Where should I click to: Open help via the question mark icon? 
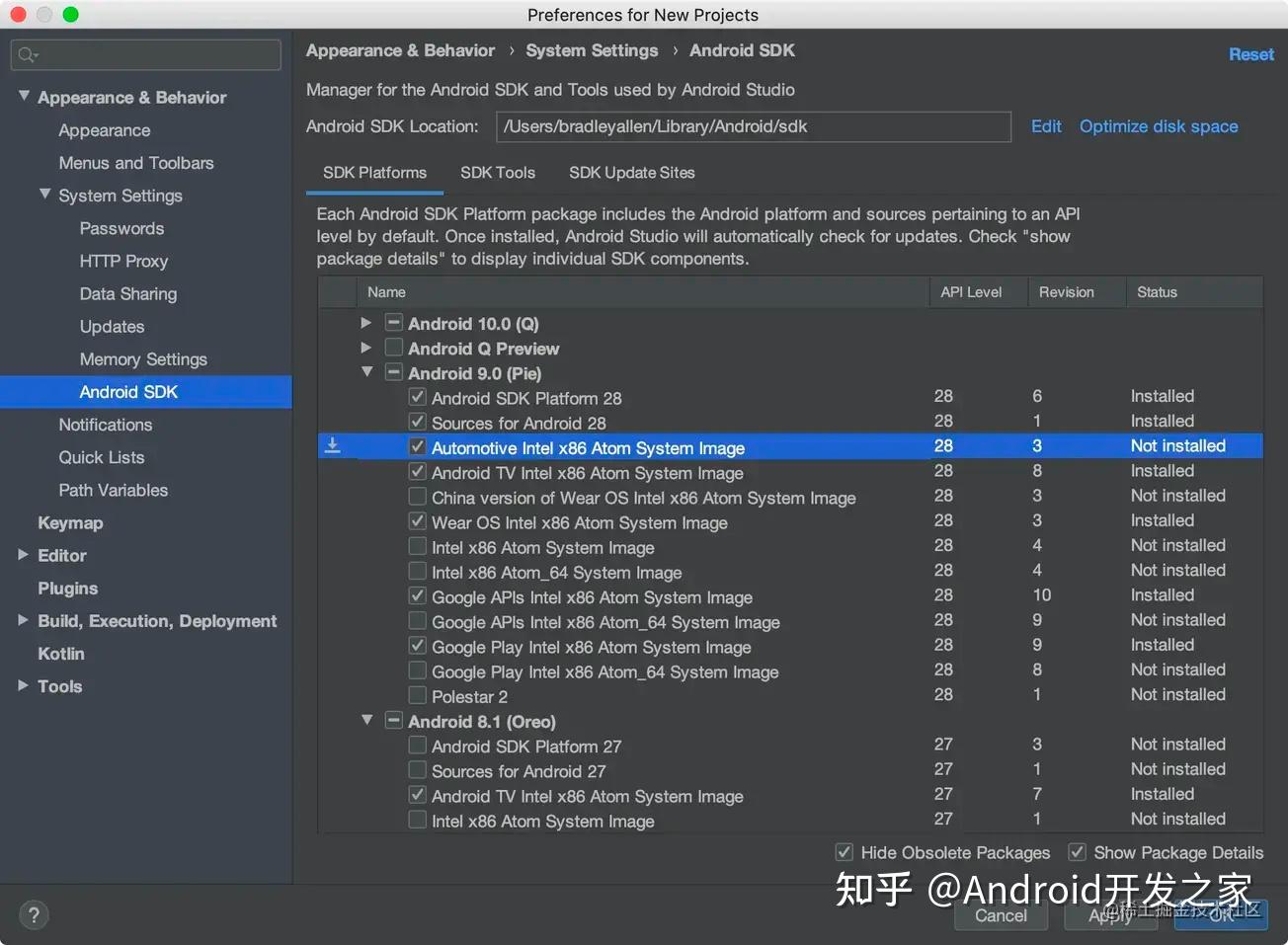33,914
